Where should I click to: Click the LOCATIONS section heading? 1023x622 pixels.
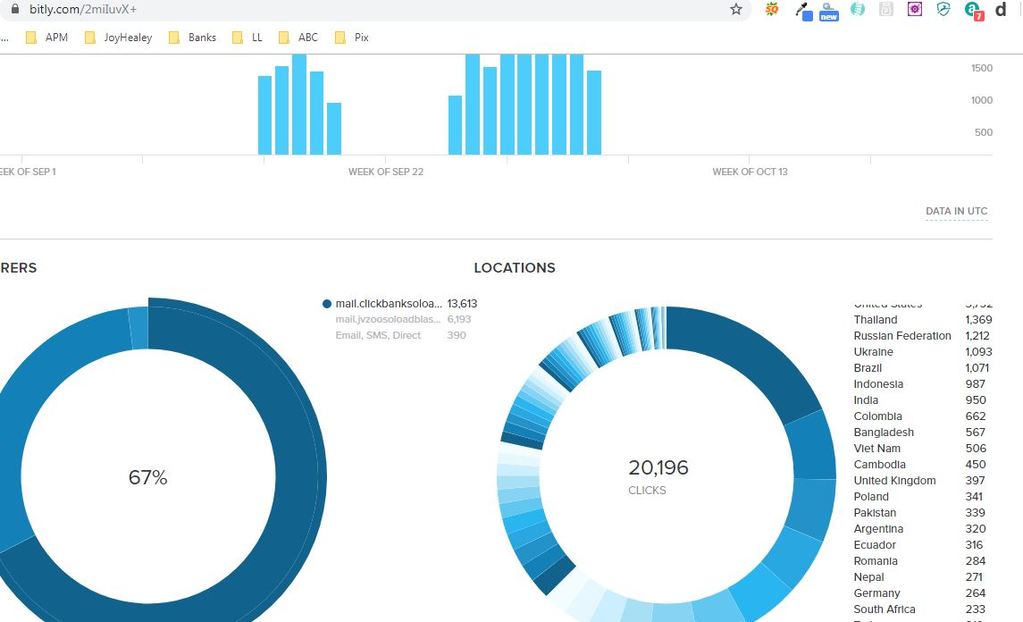click(x=515, y=268)
